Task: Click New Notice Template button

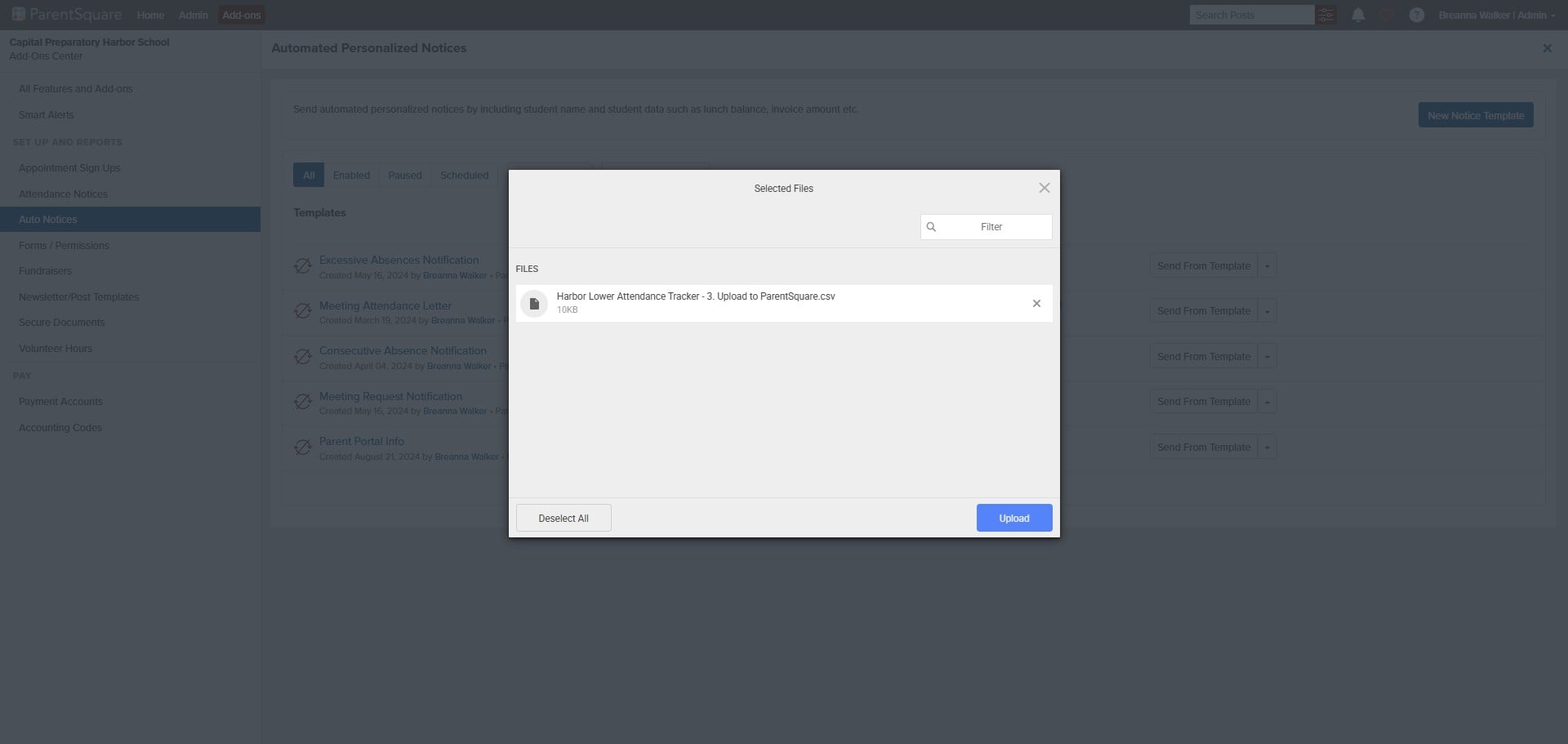Action: pos(1475,115)
